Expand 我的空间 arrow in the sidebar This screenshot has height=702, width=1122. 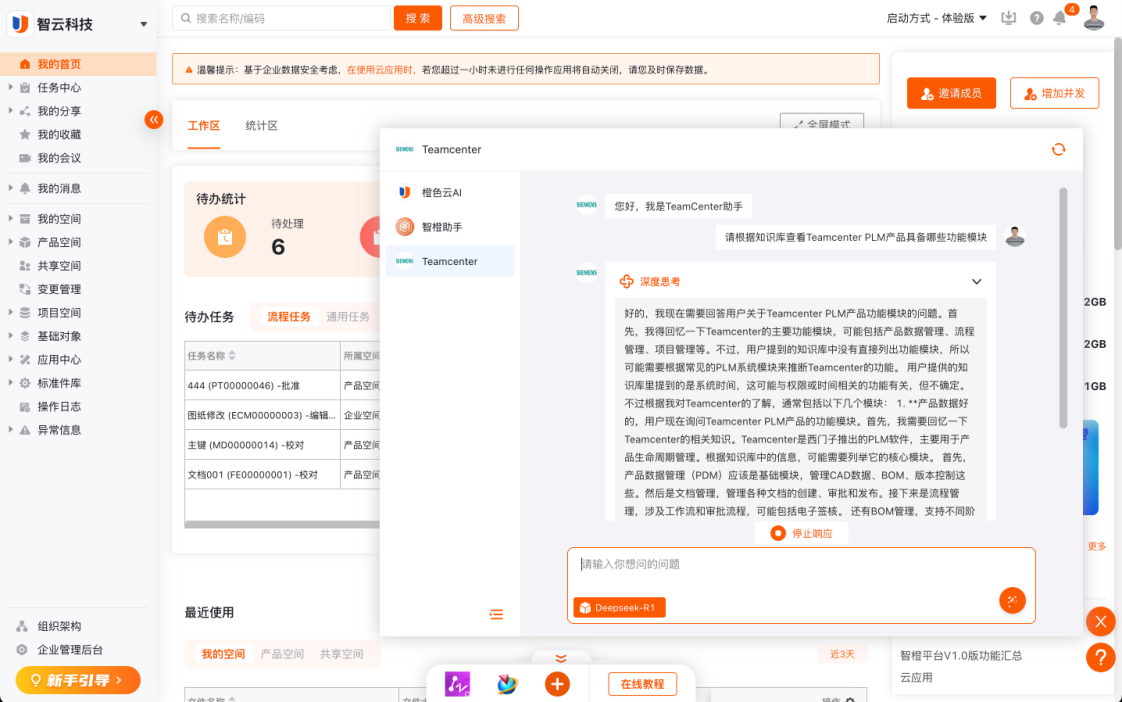(x=10, y=219)
